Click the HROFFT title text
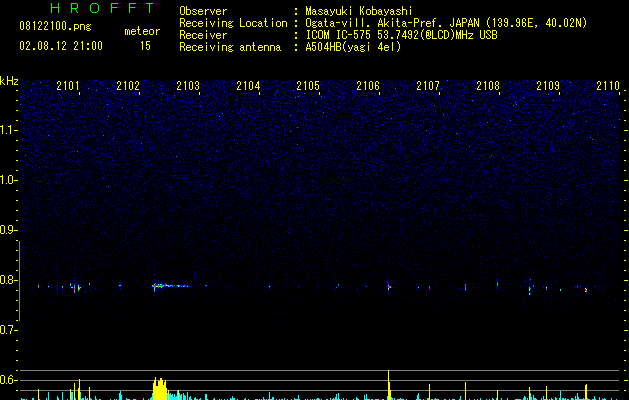Image resolution: width=629 pixels, height=400 pixels. (102, 8)
